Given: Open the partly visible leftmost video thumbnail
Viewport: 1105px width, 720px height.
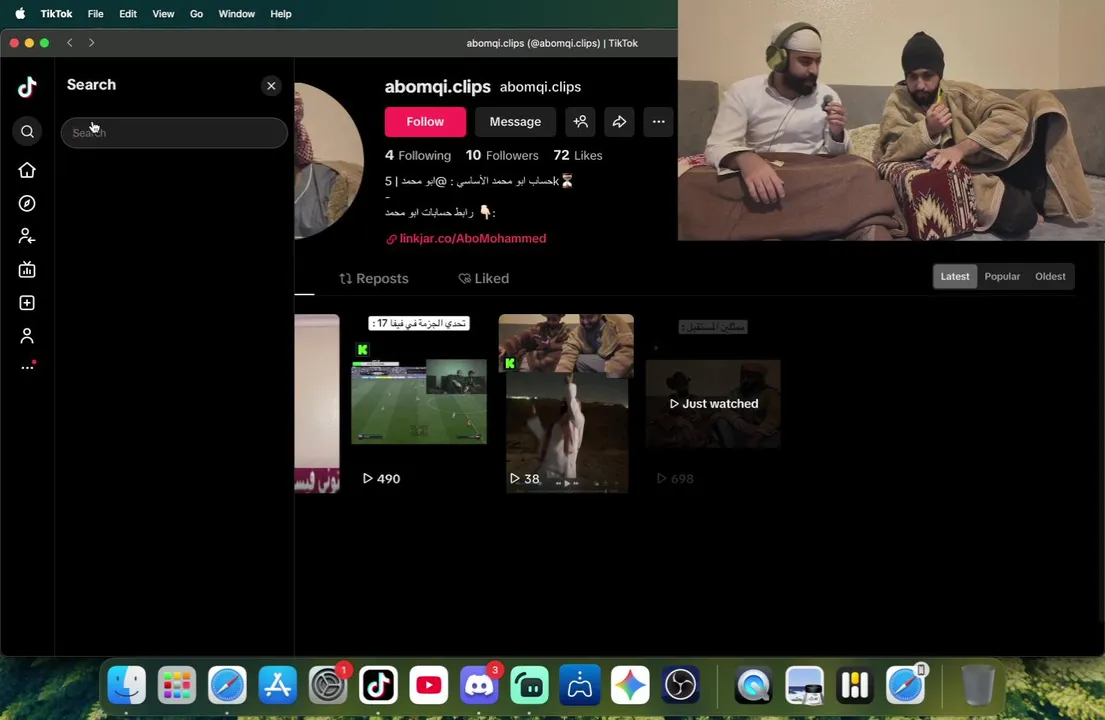Looking at the screenshot, I should [x=317, y=403].
